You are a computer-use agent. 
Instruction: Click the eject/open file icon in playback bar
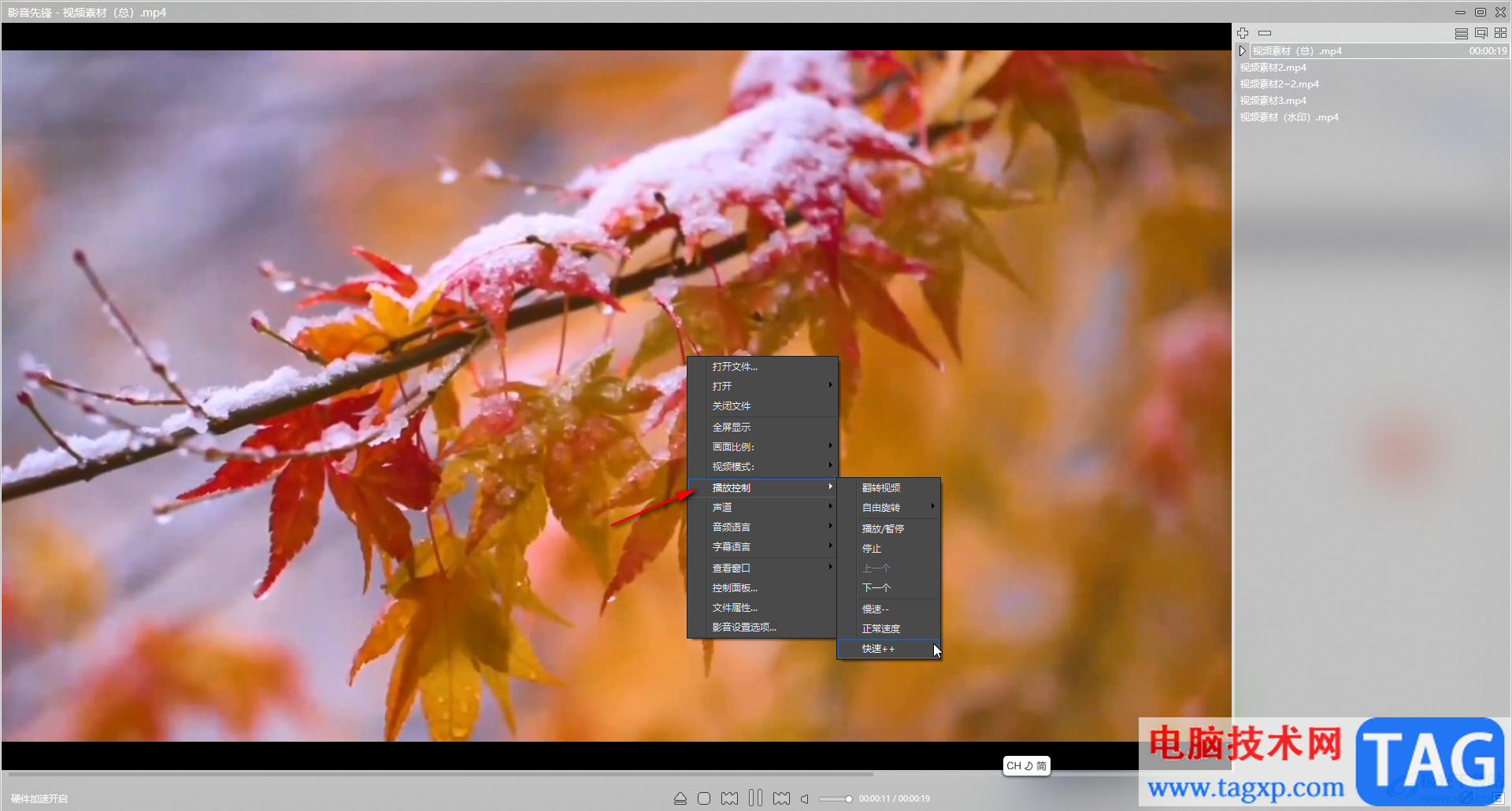(x=680, y=798)
